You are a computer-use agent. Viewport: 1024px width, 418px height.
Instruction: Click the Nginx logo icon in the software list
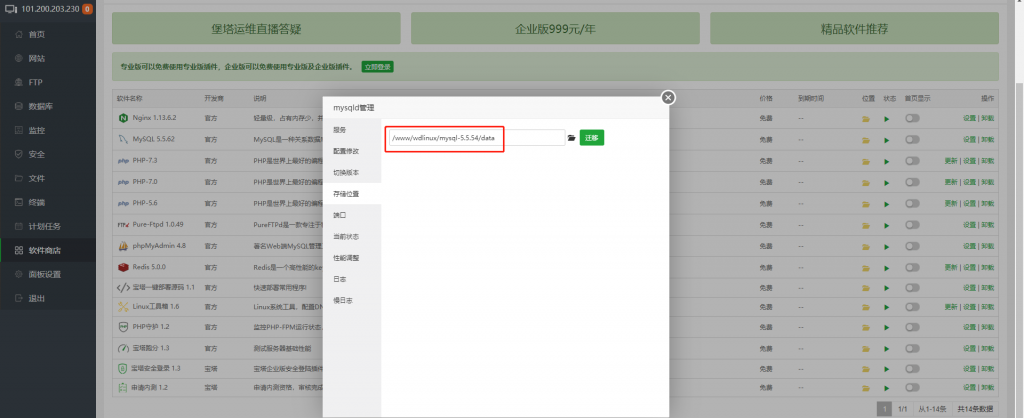122,118
